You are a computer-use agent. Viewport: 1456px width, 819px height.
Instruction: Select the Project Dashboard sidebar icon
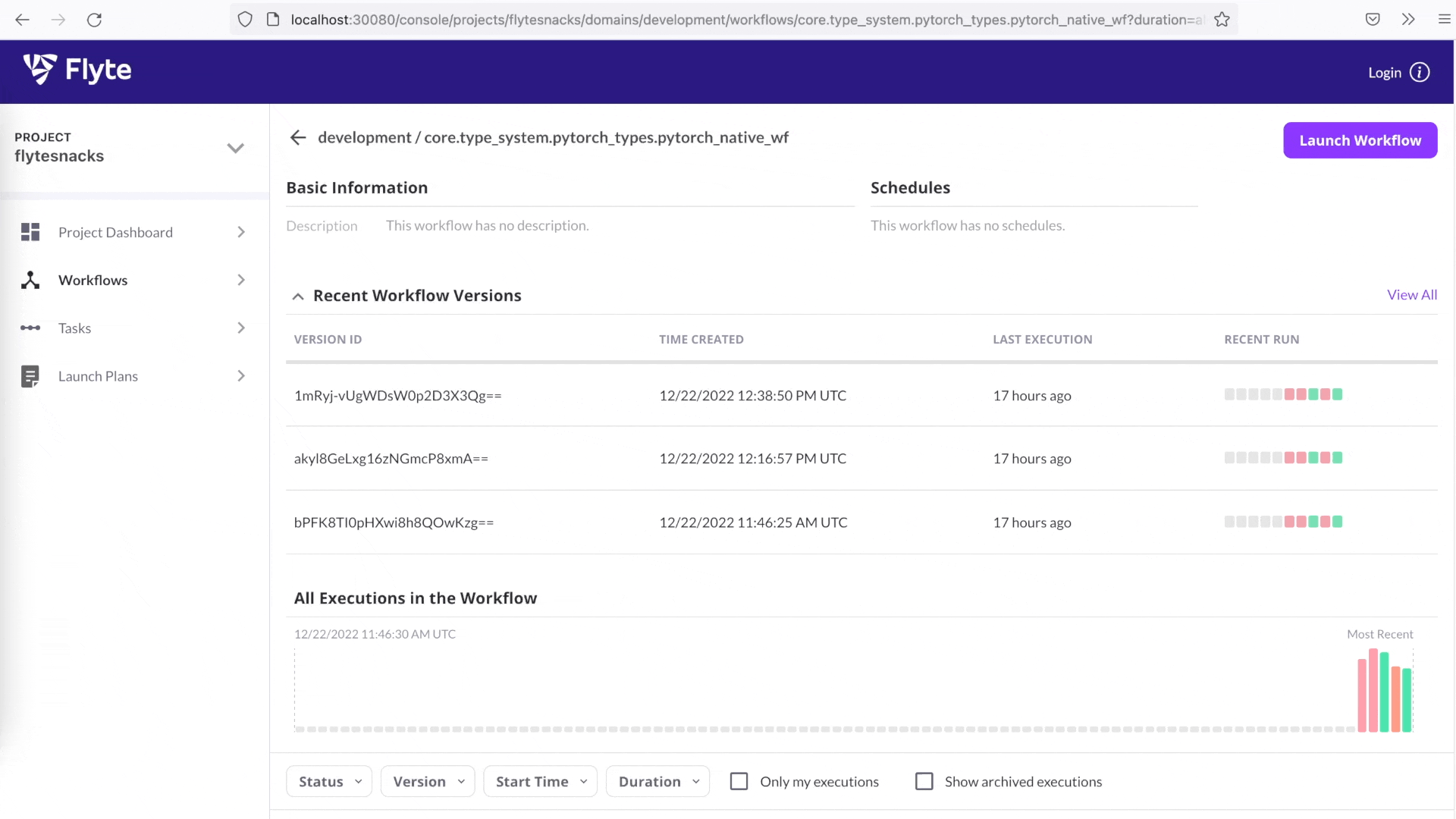(30, 232)
